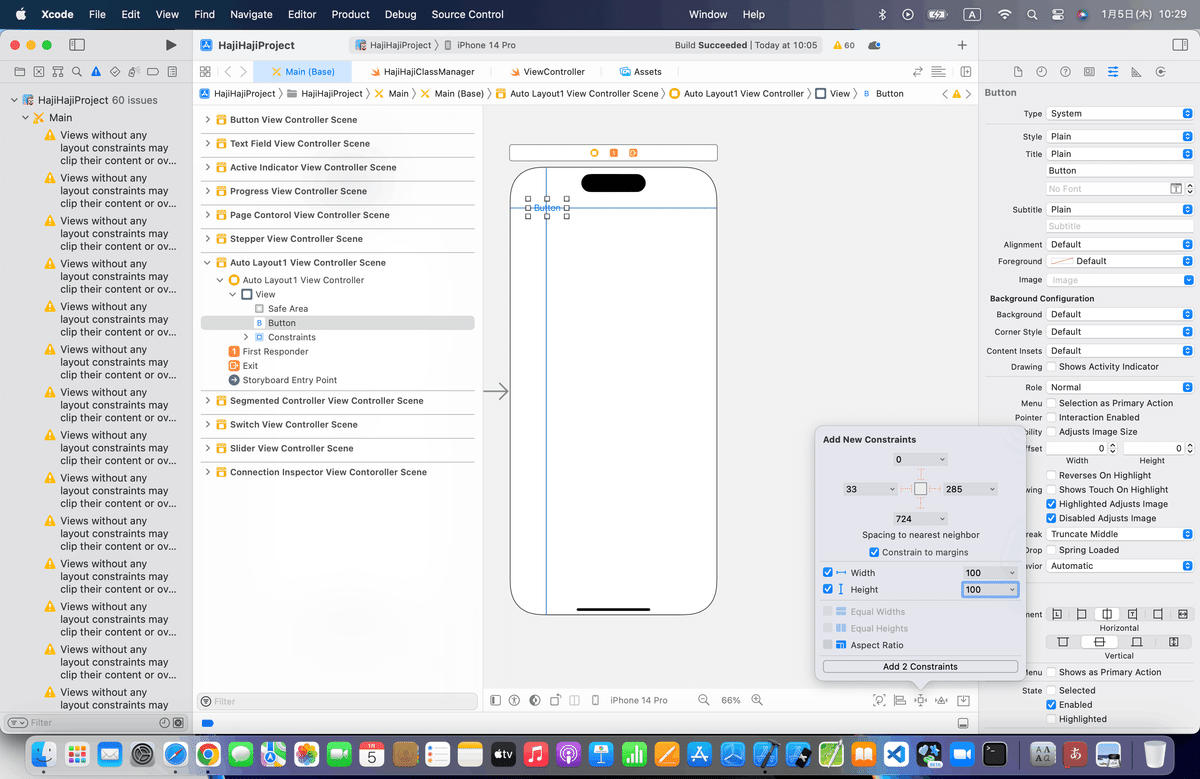Open Finder from the Dock

coord(44,753)
